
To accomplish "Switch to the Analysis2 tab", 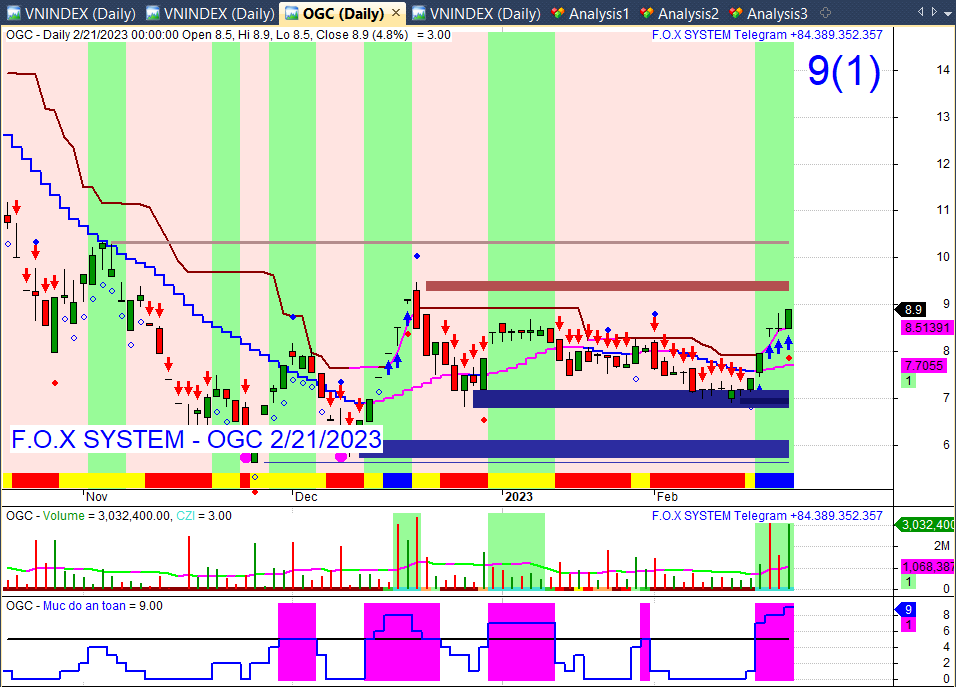I will [679, 13].
